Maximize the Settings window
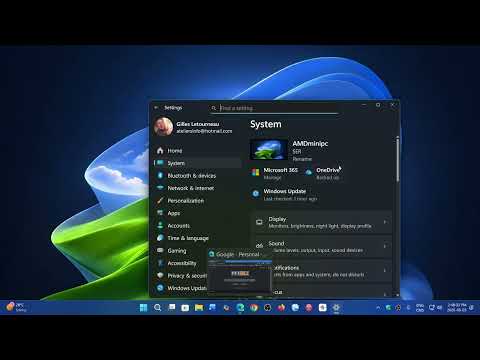 click(x=378, y=105)
